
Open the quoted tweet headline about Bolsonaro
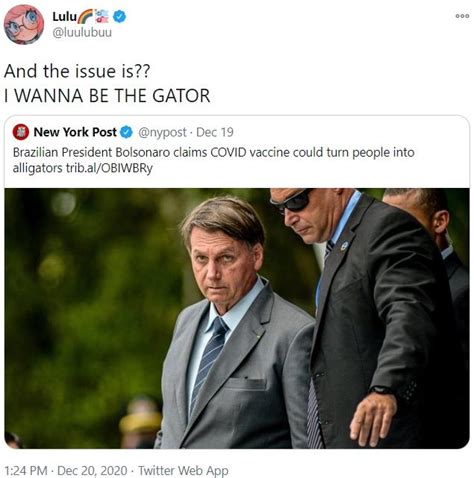[213, 160]
